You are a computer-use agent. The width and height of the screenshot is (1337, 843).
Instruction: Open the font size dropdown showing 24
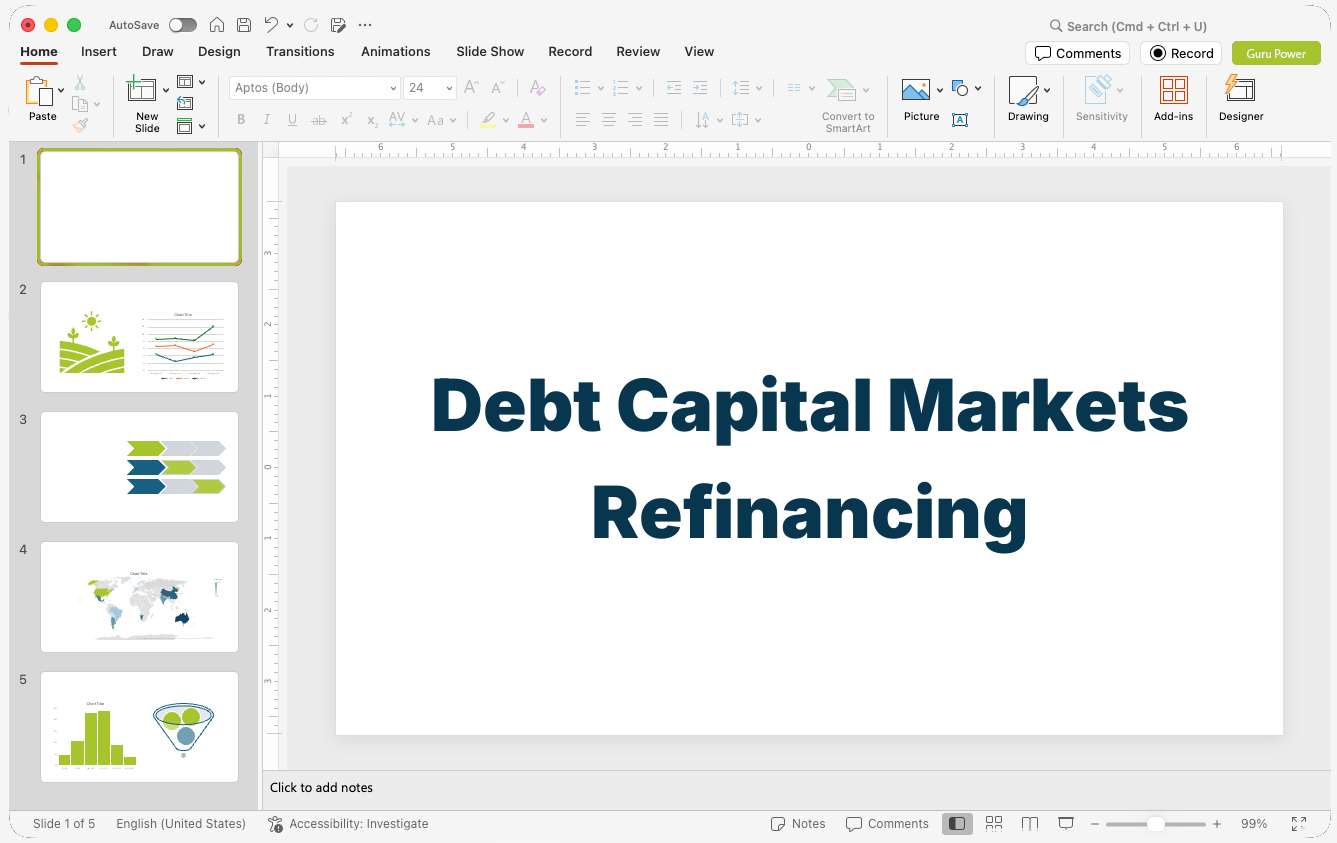(430, 88)
